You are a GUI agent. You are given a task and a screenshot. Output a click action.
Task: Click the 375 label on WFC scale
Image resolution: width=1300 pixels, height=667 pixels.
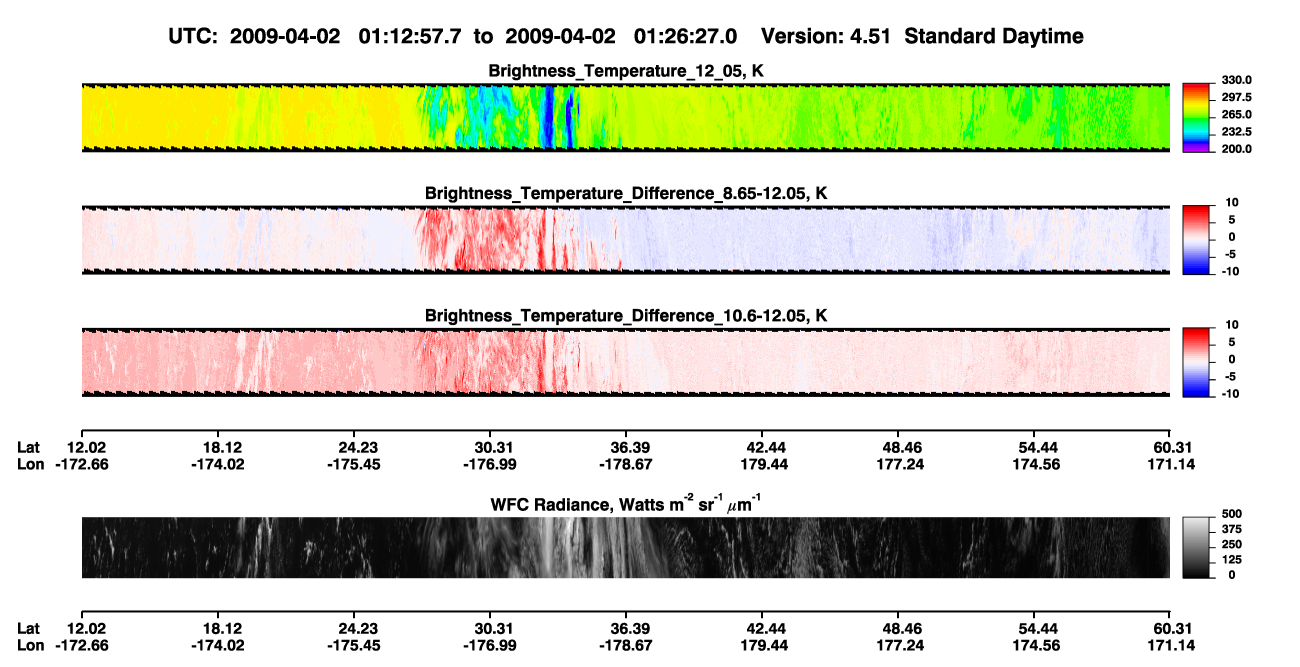(x=1231, y=531)
